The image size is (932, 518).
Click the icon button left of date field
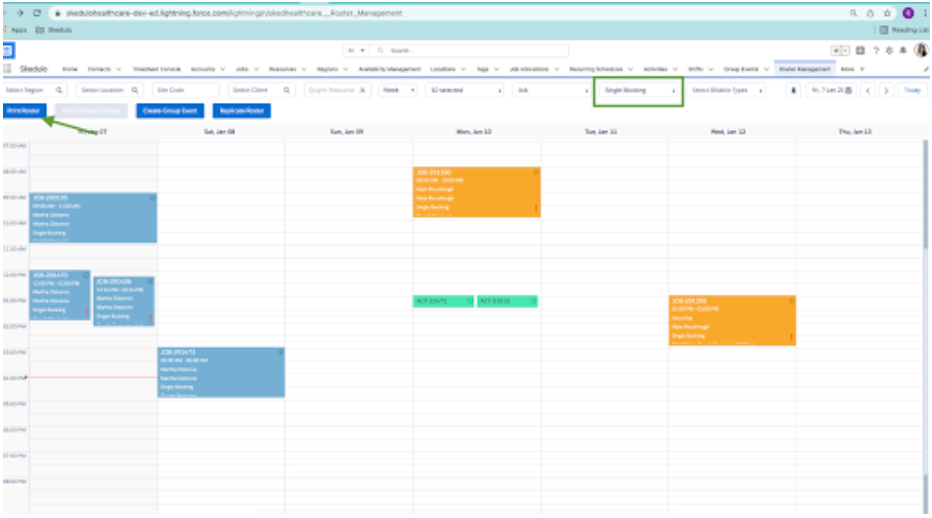click(793, 90)
